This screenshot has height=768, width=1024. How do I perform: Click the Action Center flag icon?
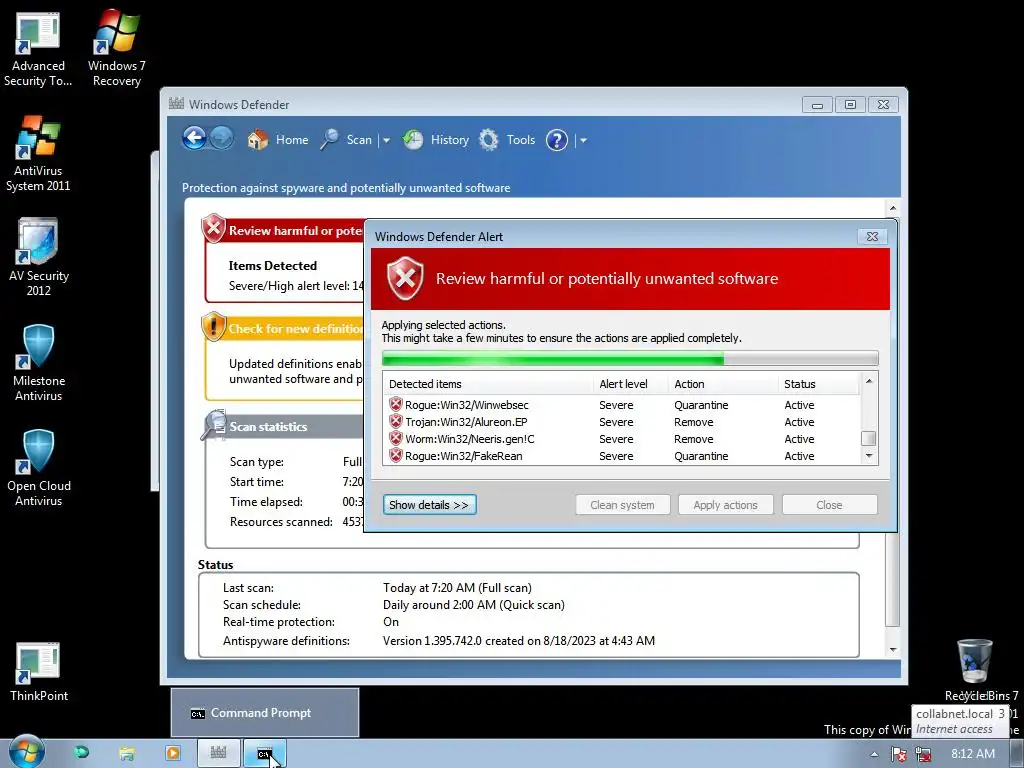(899, 754)
